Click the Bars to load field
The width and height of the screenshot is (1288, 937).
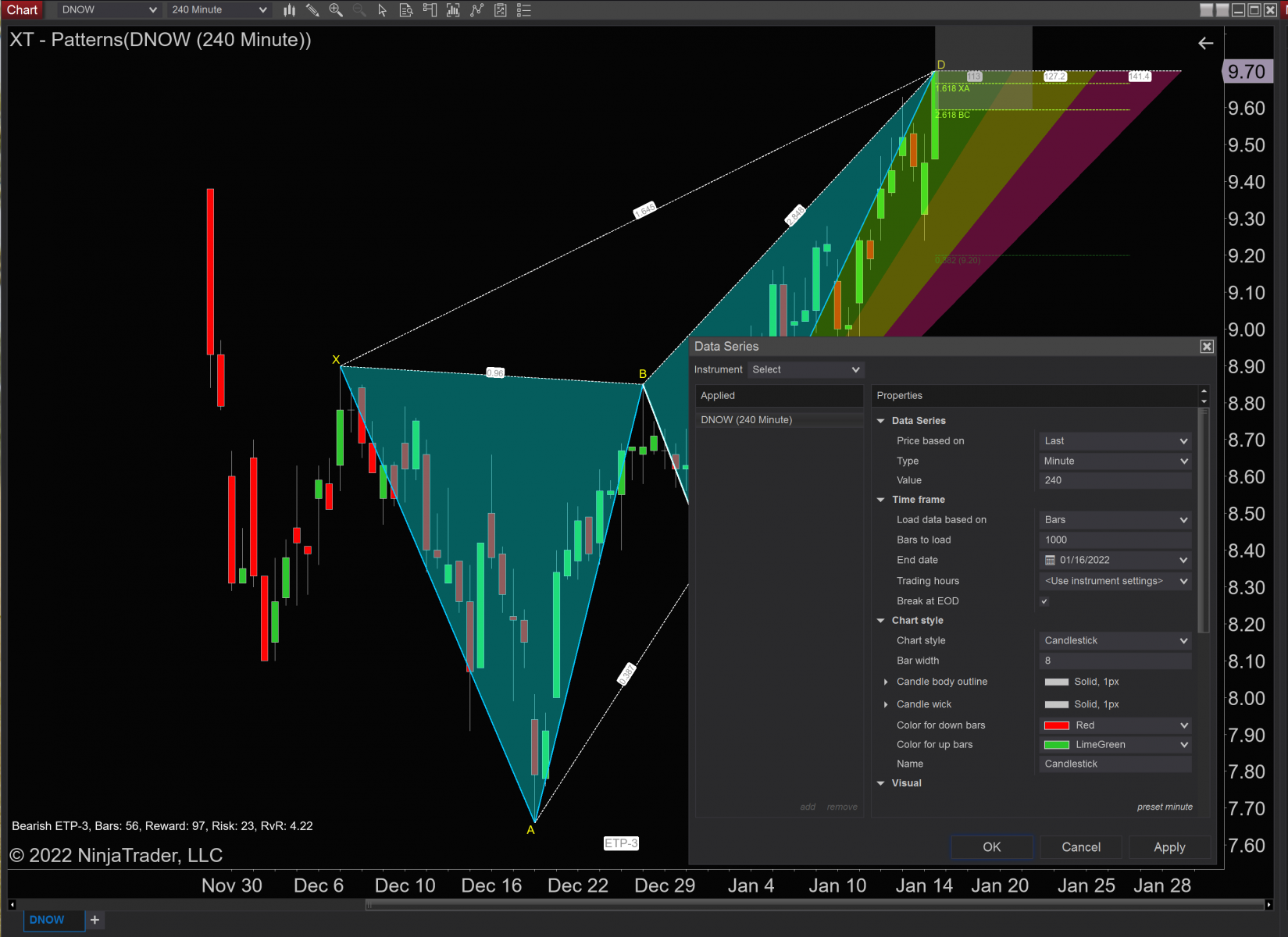click(1115, 540)
